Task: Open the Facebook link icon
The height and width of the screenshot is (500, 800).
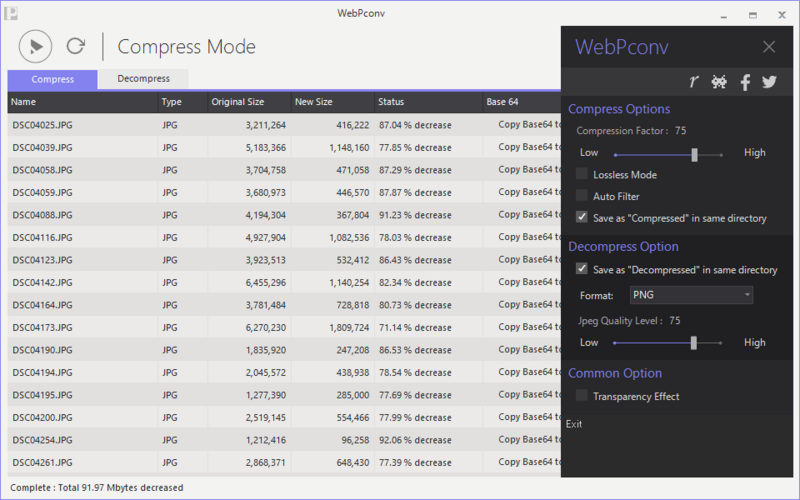Action: tap(745, 82)
